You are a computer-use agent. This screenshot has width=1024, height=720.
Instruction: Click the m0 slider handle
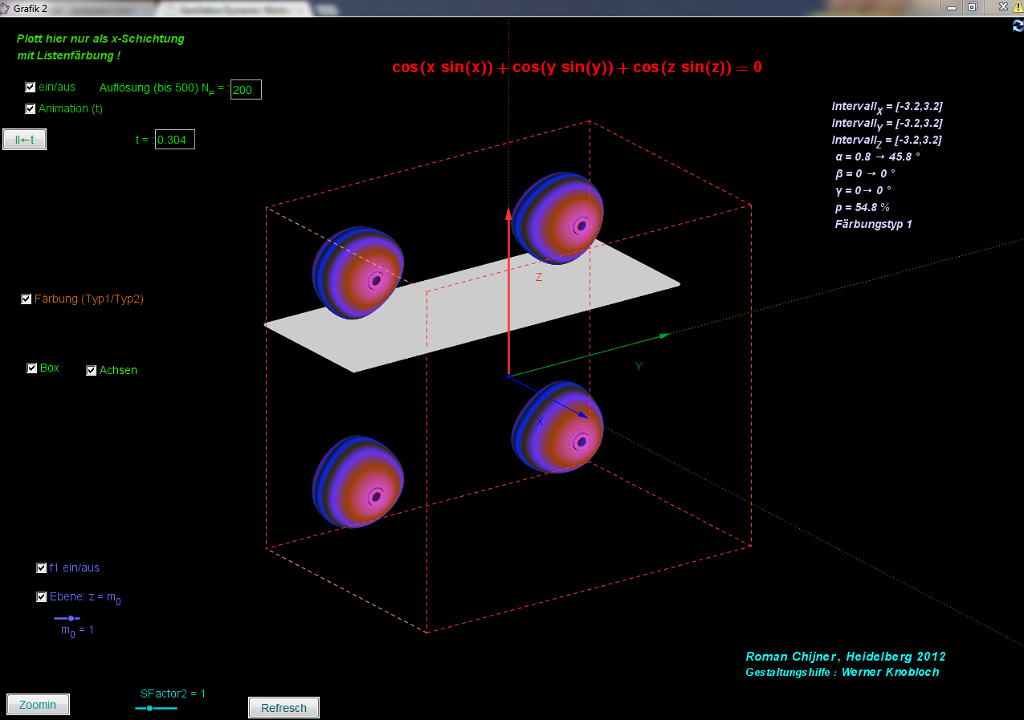(71, 618)
